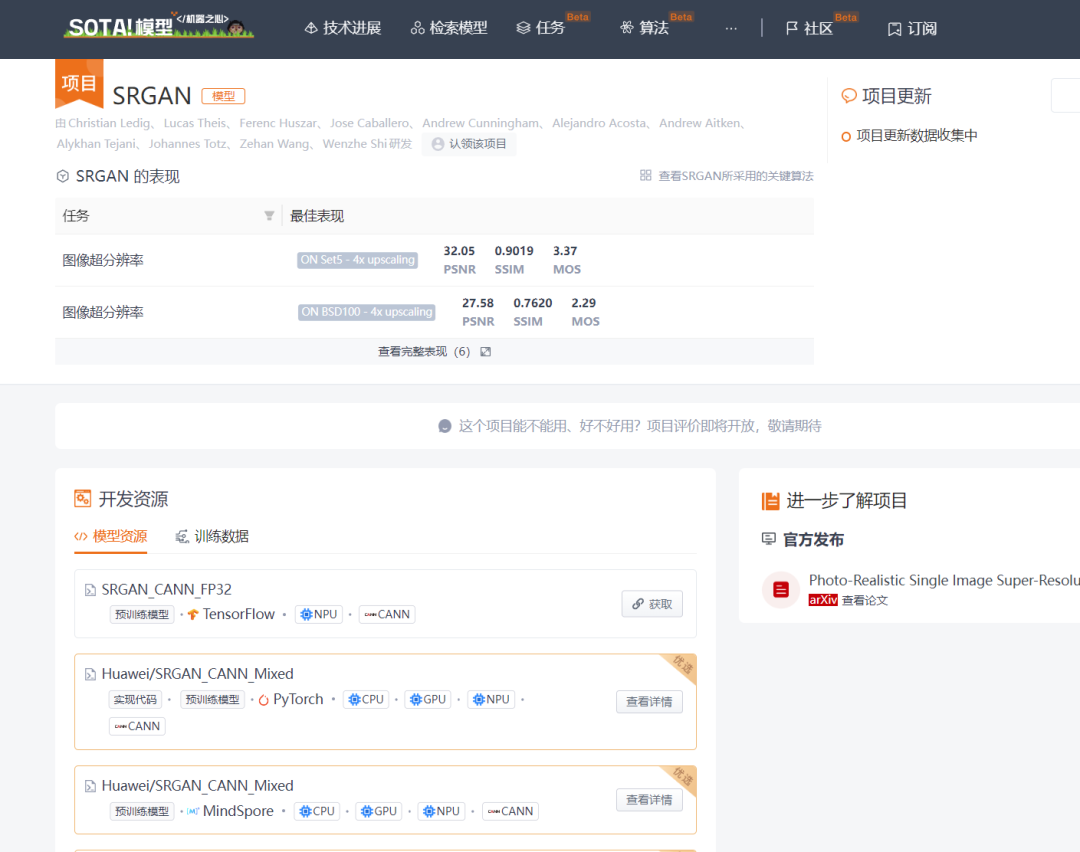Click the 实现代码 tag in PyTorch card
Screen dimensions: 1080x852
[x=135, y=700]
